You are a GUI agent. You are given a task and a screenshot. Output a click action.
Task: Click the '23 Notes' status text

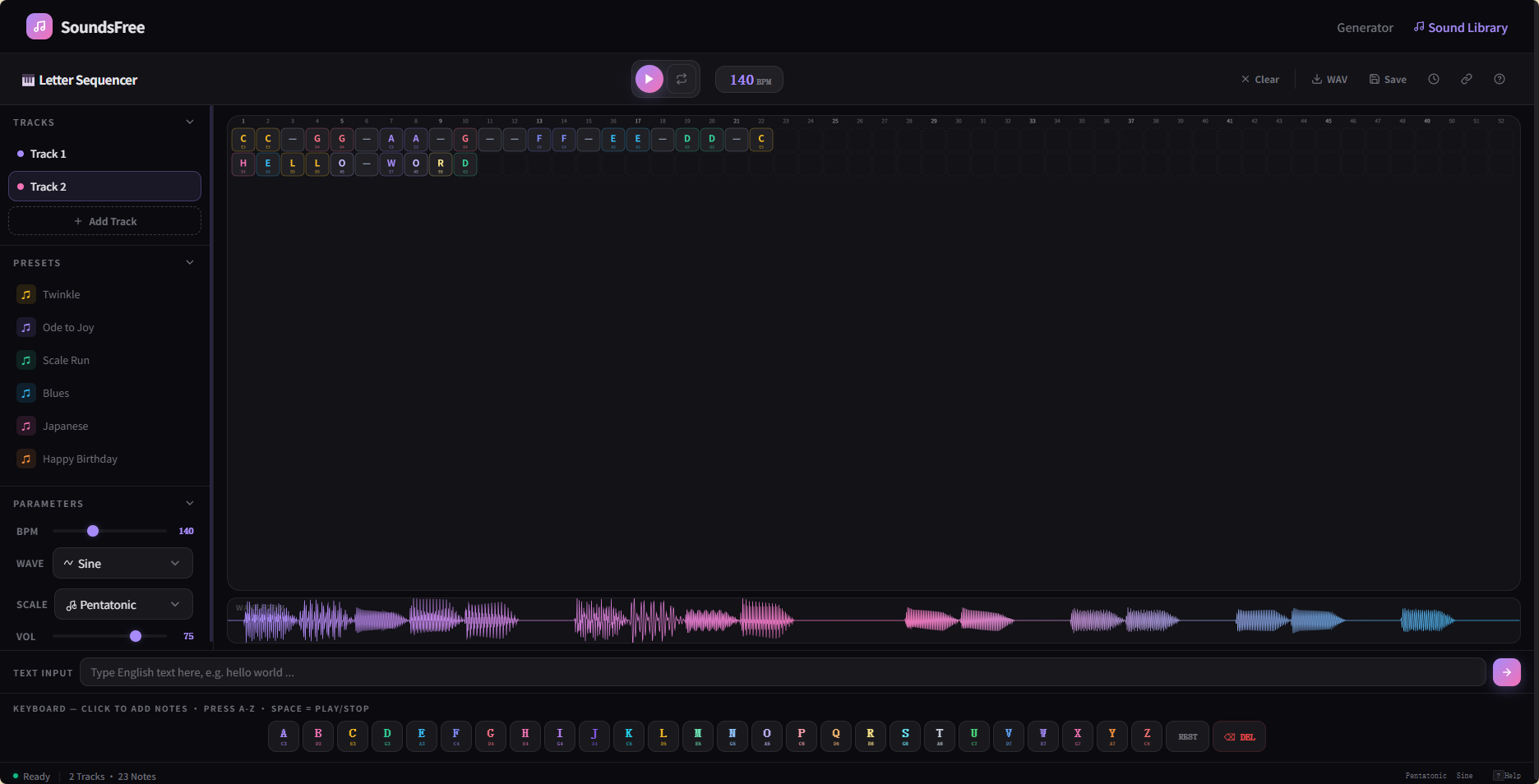(x=136, y=777)
